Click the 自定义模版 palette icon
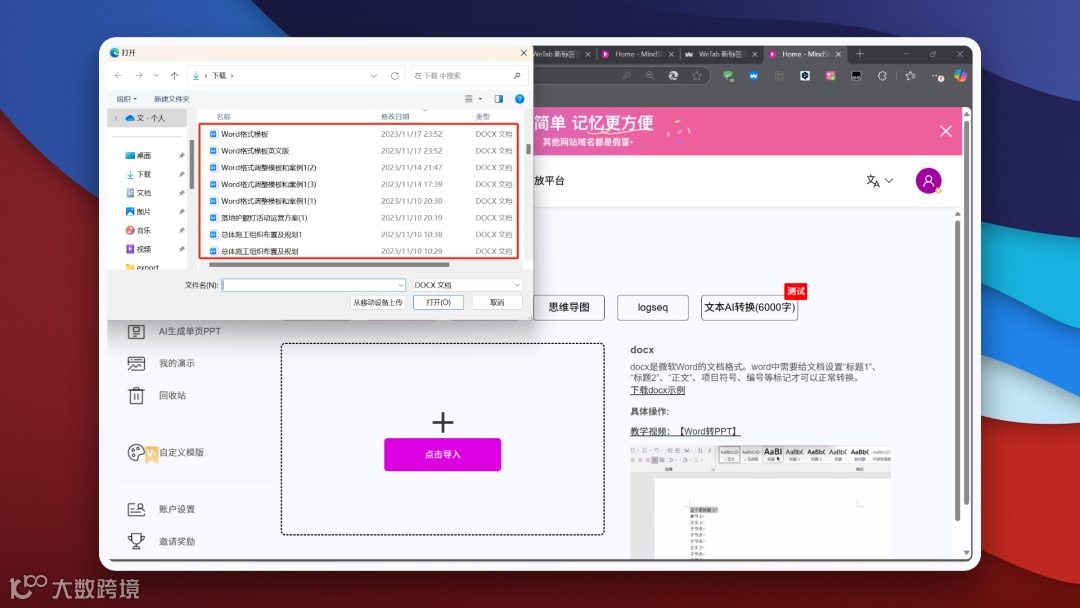1080x608 pixels. coord(136,452)
